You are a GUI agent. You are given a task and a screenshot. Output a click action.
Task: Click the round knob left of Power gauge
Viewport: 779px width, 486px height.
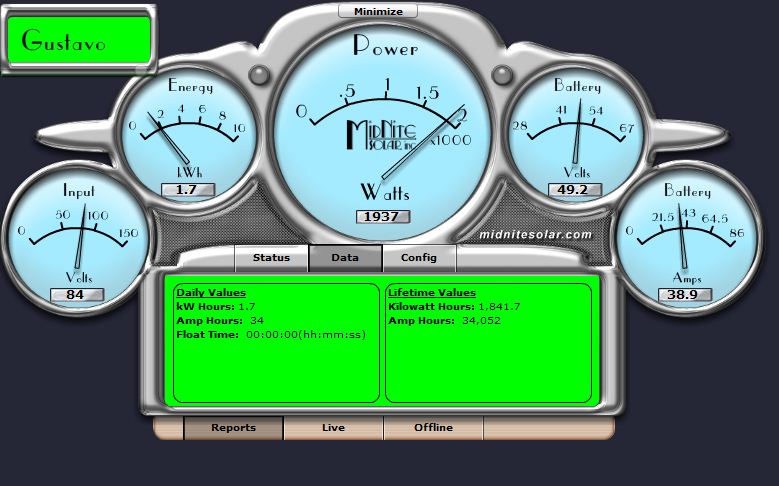click(259, 75)
